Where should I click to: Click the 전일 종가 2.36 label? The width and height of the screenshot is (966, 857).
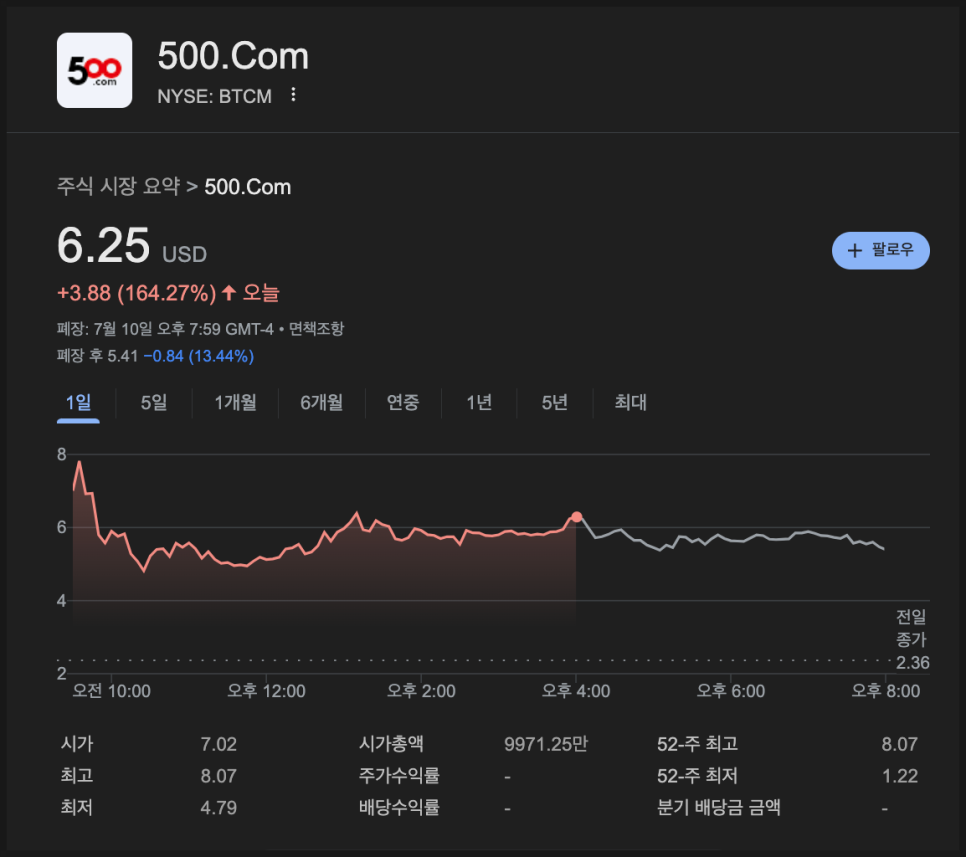click(912, 640)
